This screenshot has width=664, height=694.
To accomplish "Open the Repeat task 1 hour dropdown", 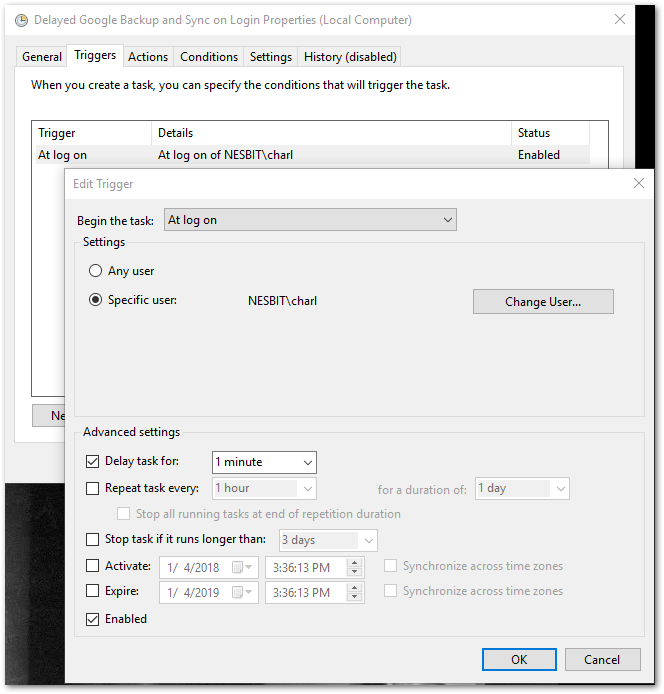I will pos(264,488).
